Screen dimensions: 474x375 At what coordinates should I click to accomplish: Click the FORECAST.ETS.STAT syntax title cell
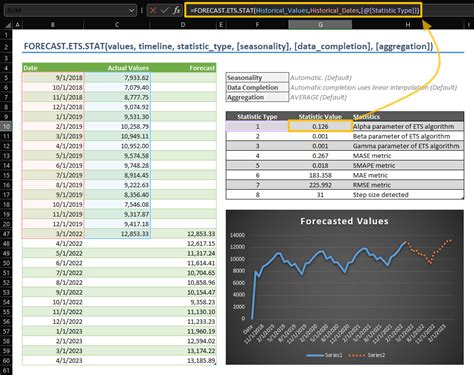tap(229, 46)
